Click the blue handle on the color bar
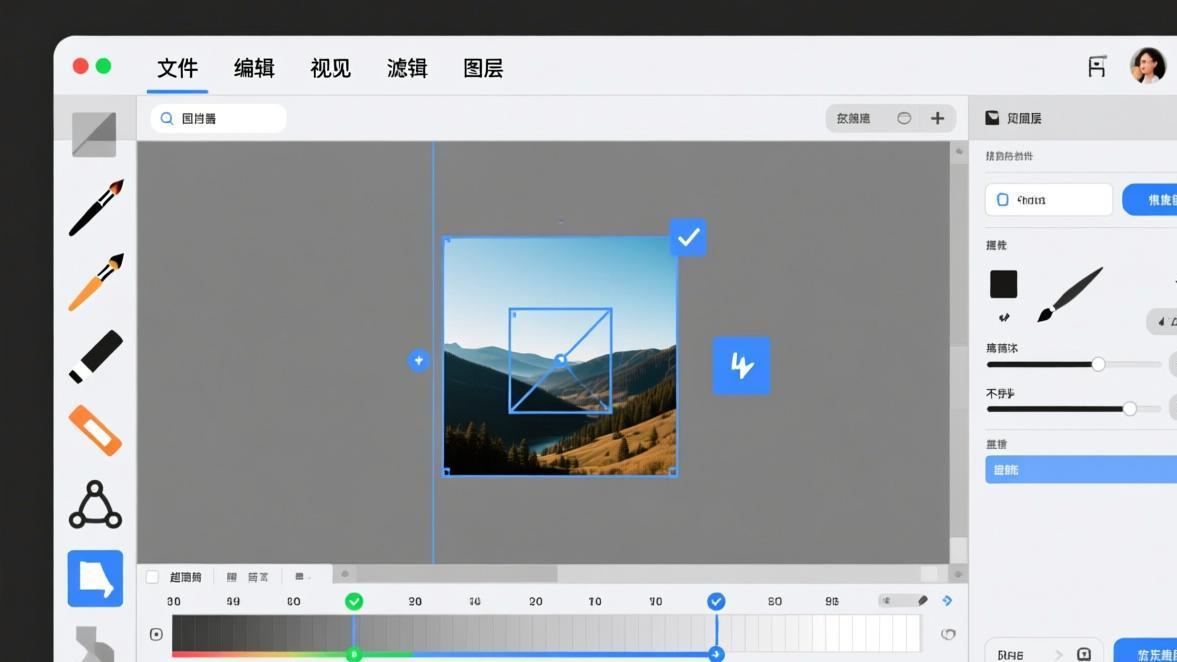 tap(716, 654)
